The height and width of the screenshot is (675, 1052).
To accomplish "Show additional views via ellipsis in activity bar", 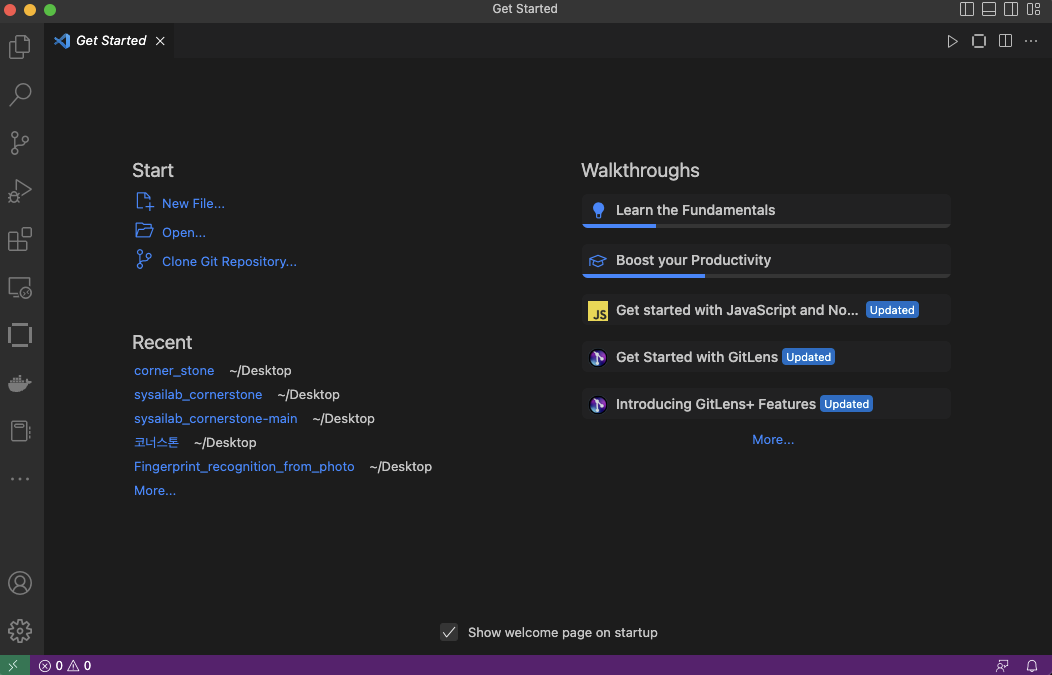I will (x=19, y=479).
